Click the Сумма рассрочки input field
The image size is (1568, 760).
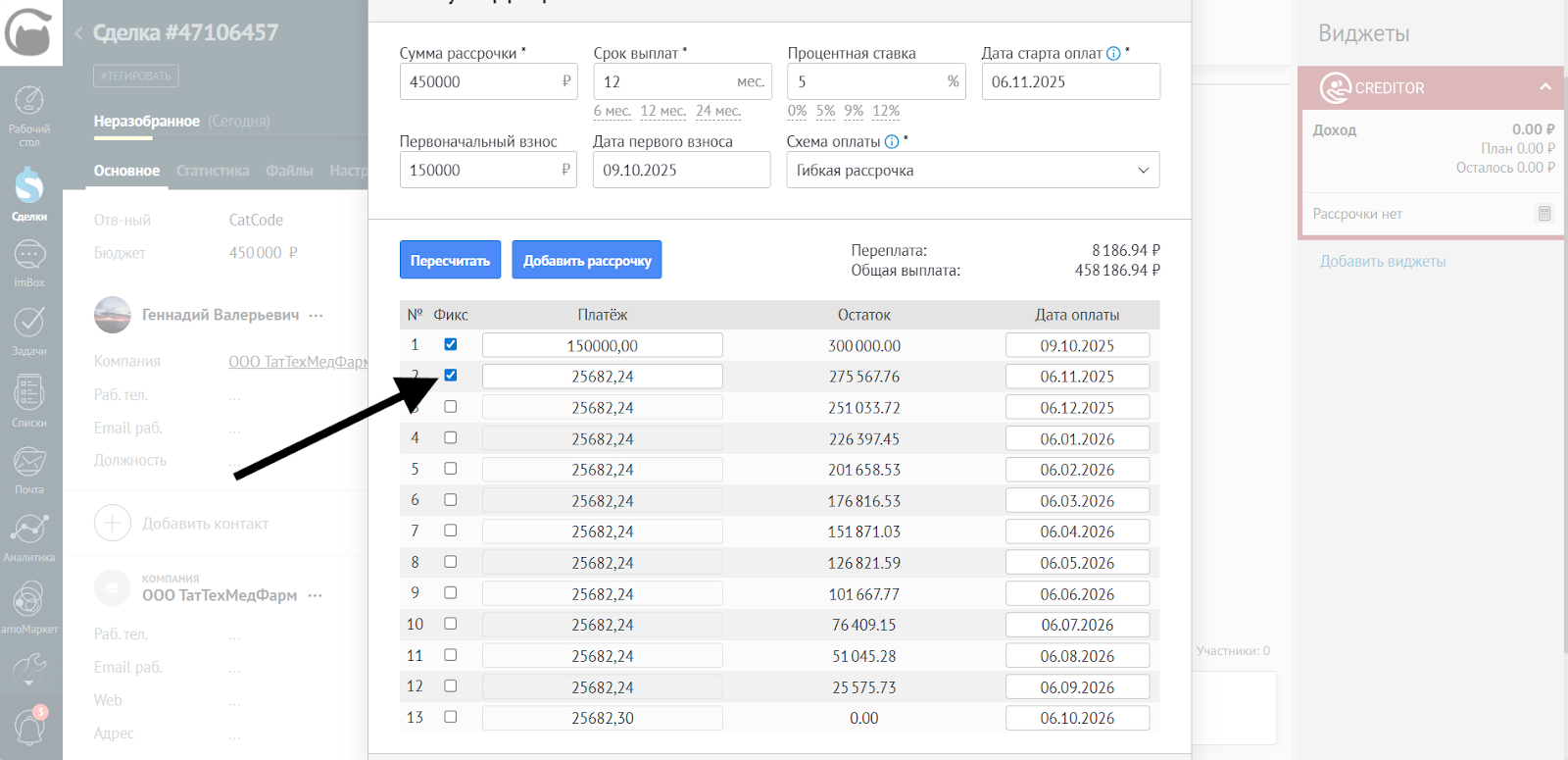point(480,81)
